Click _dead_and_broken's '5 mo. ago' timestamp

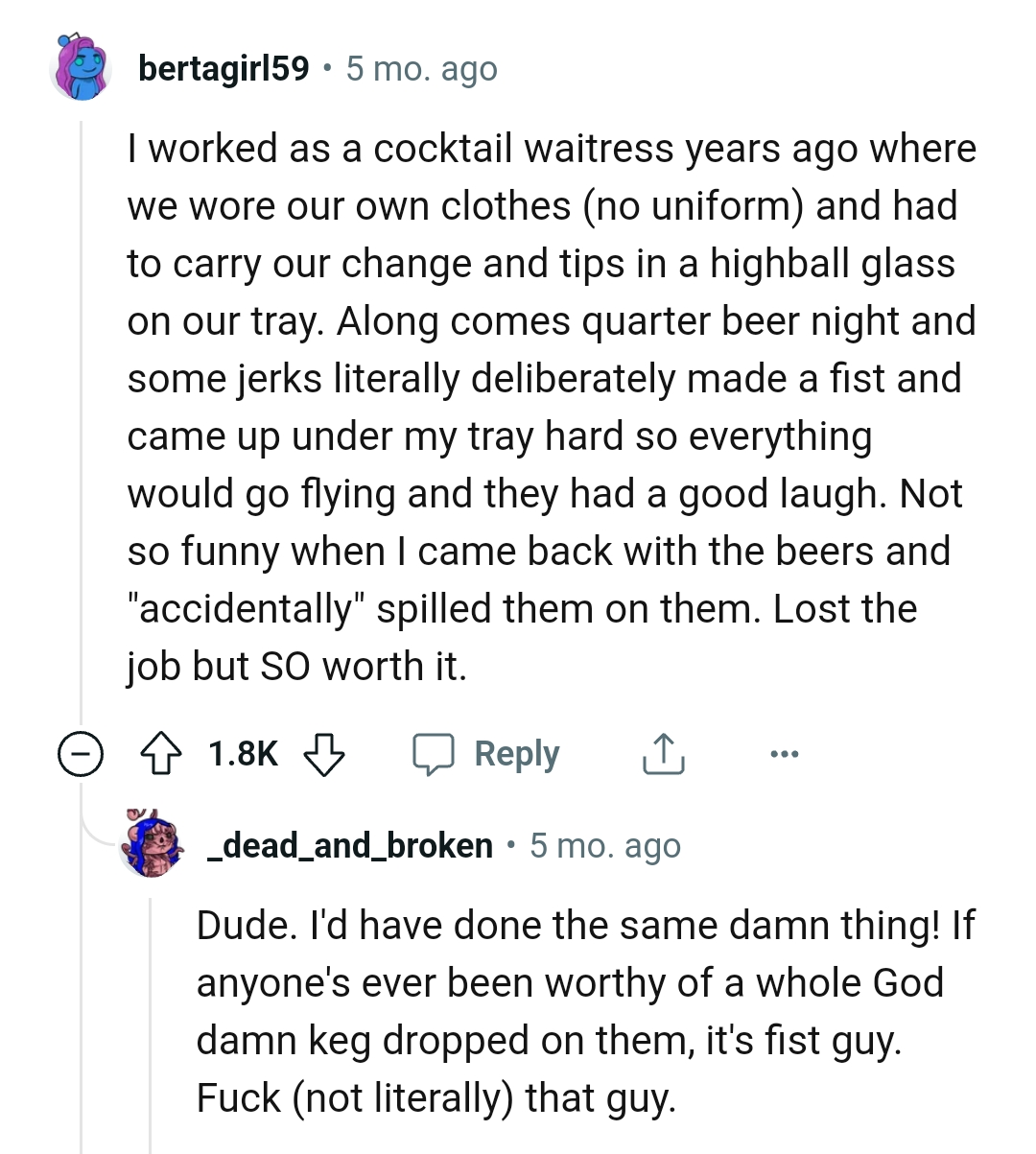[605, 845]
